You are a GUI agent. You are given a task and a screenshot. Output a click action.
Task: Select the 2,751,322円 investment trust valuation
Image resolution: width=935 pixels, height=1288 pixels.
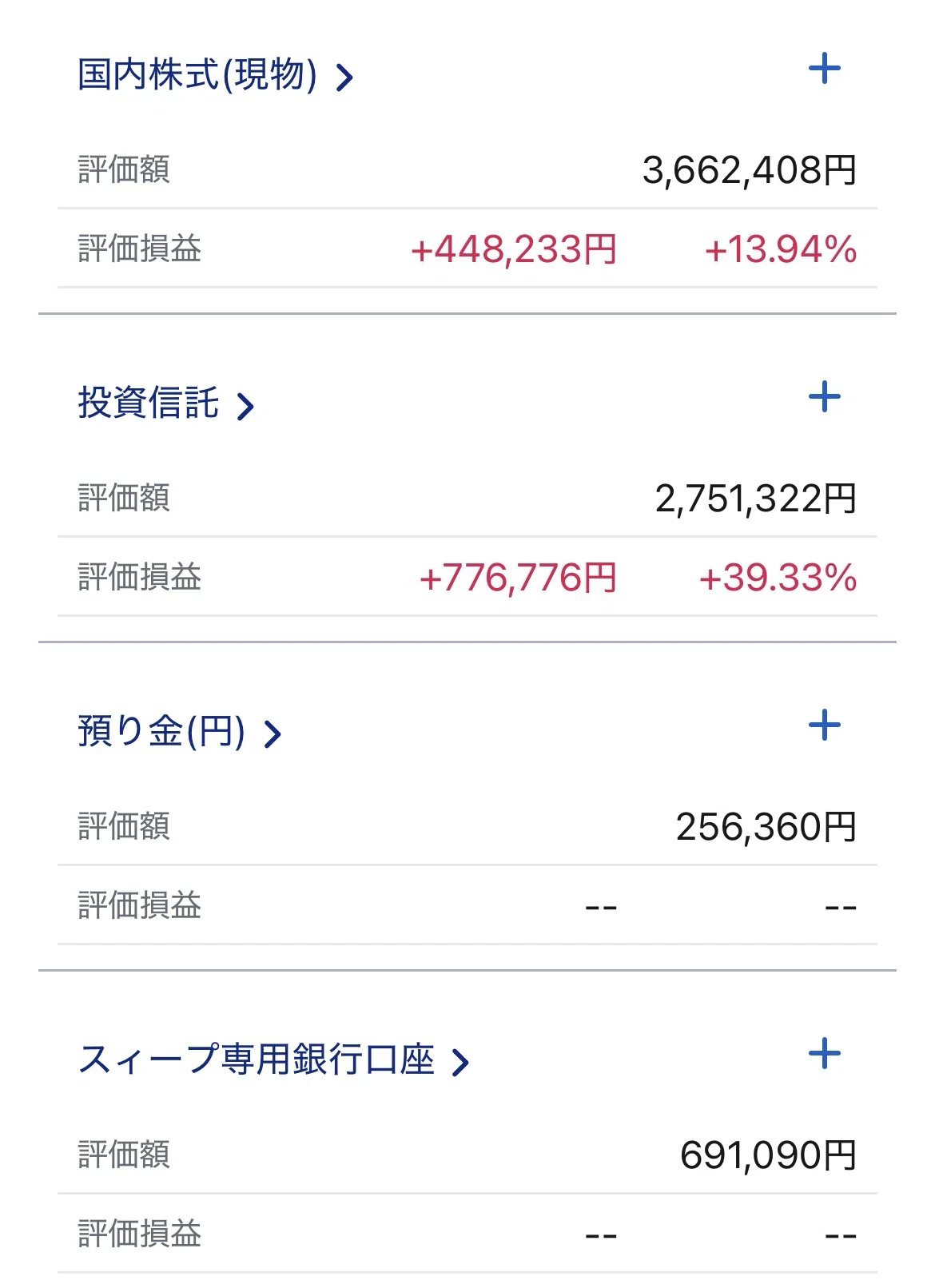pos(756,499)
